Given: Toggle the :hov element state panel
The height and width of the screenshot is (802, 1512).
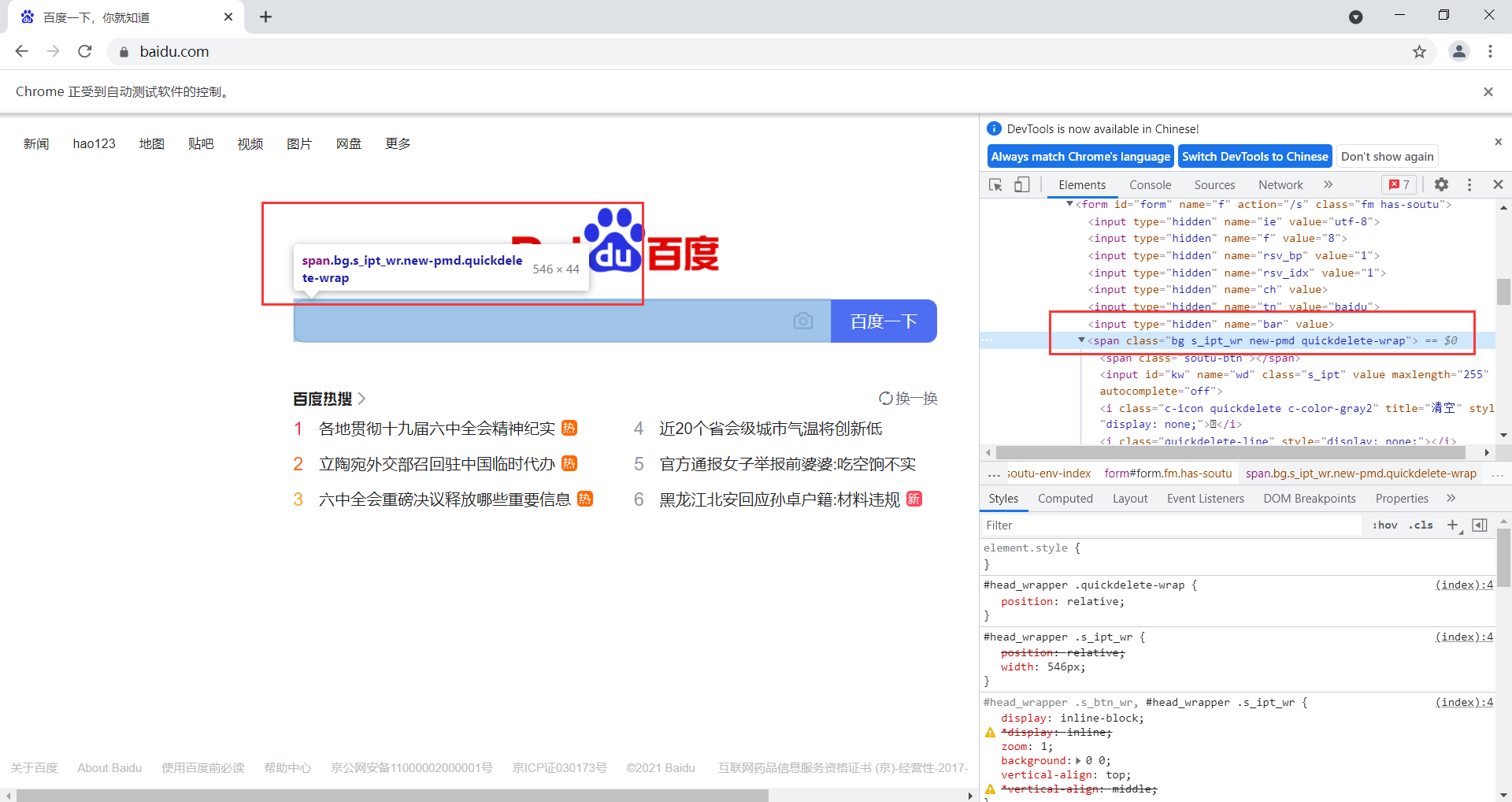Looking at the screenshot, I should [x=1385, y=525].
